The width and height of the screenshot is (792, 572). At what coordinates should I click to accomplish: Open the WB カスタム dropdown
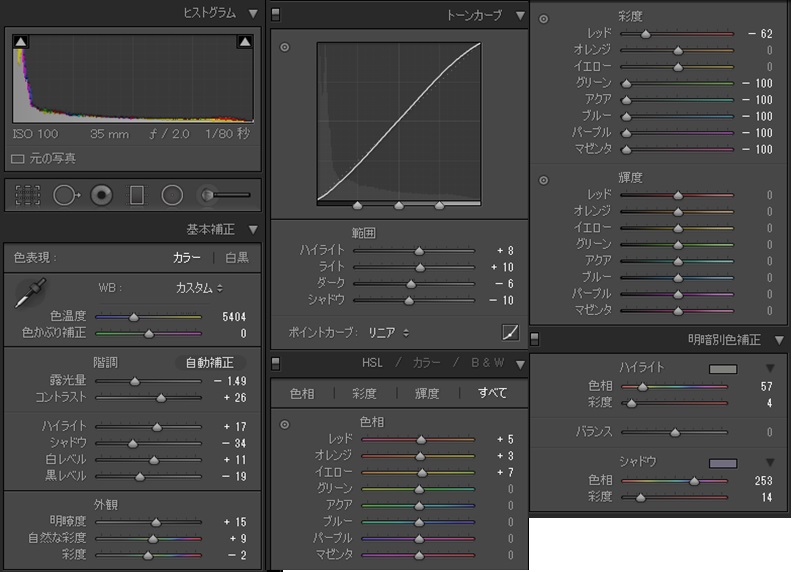[x=199, y=288]
